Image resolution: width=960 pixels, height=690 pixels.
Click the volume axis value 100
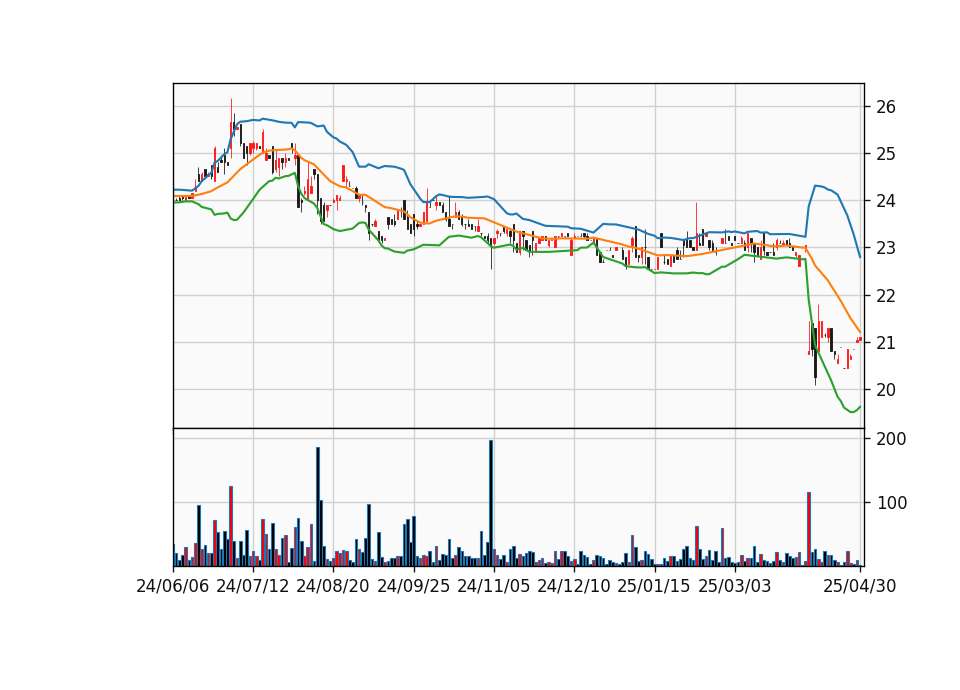click(x=891, y=503)
